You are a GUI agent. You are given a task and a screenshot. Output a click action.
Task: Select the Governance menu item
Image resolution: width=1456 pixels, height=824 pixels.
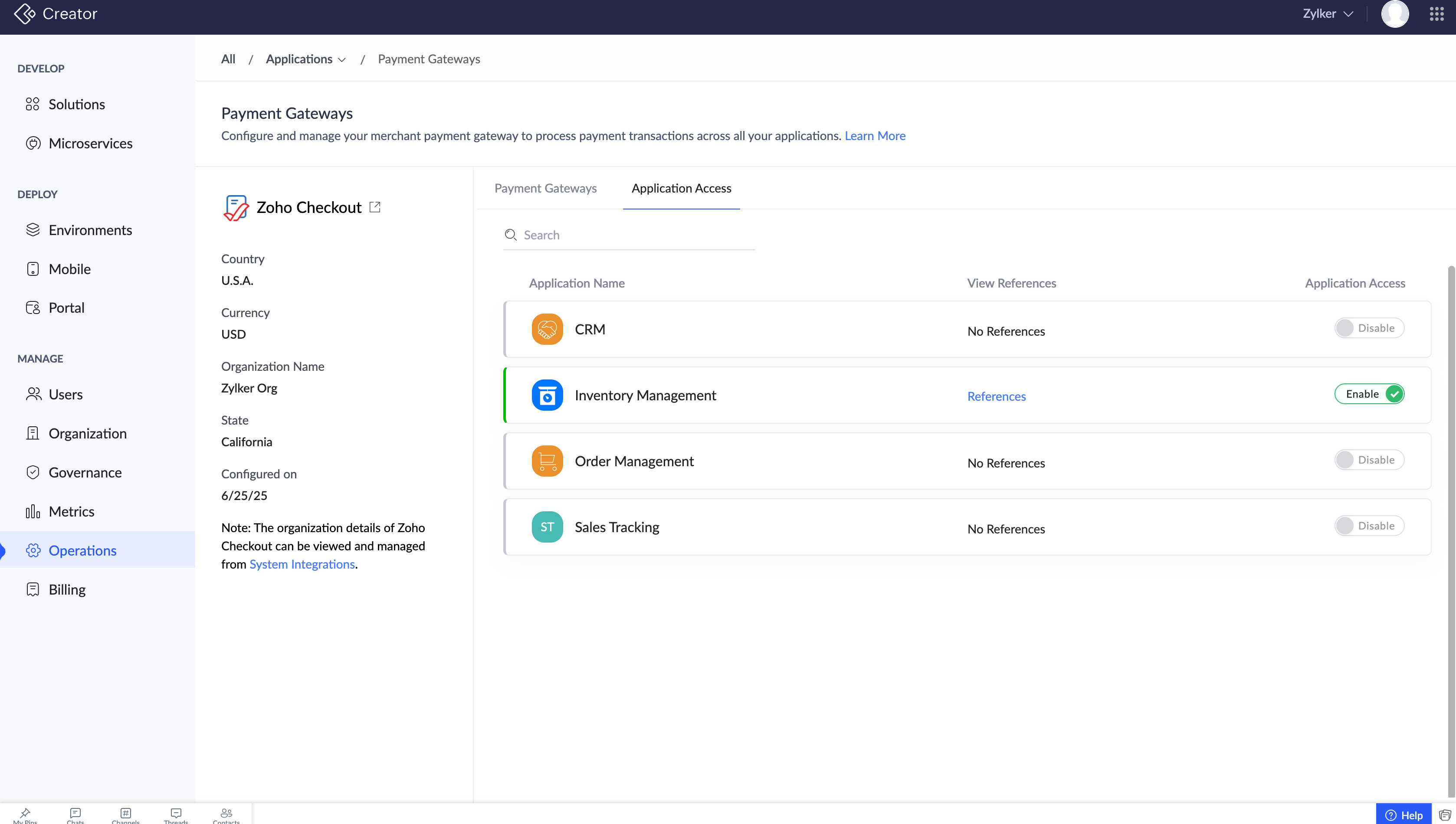[85, 472]
